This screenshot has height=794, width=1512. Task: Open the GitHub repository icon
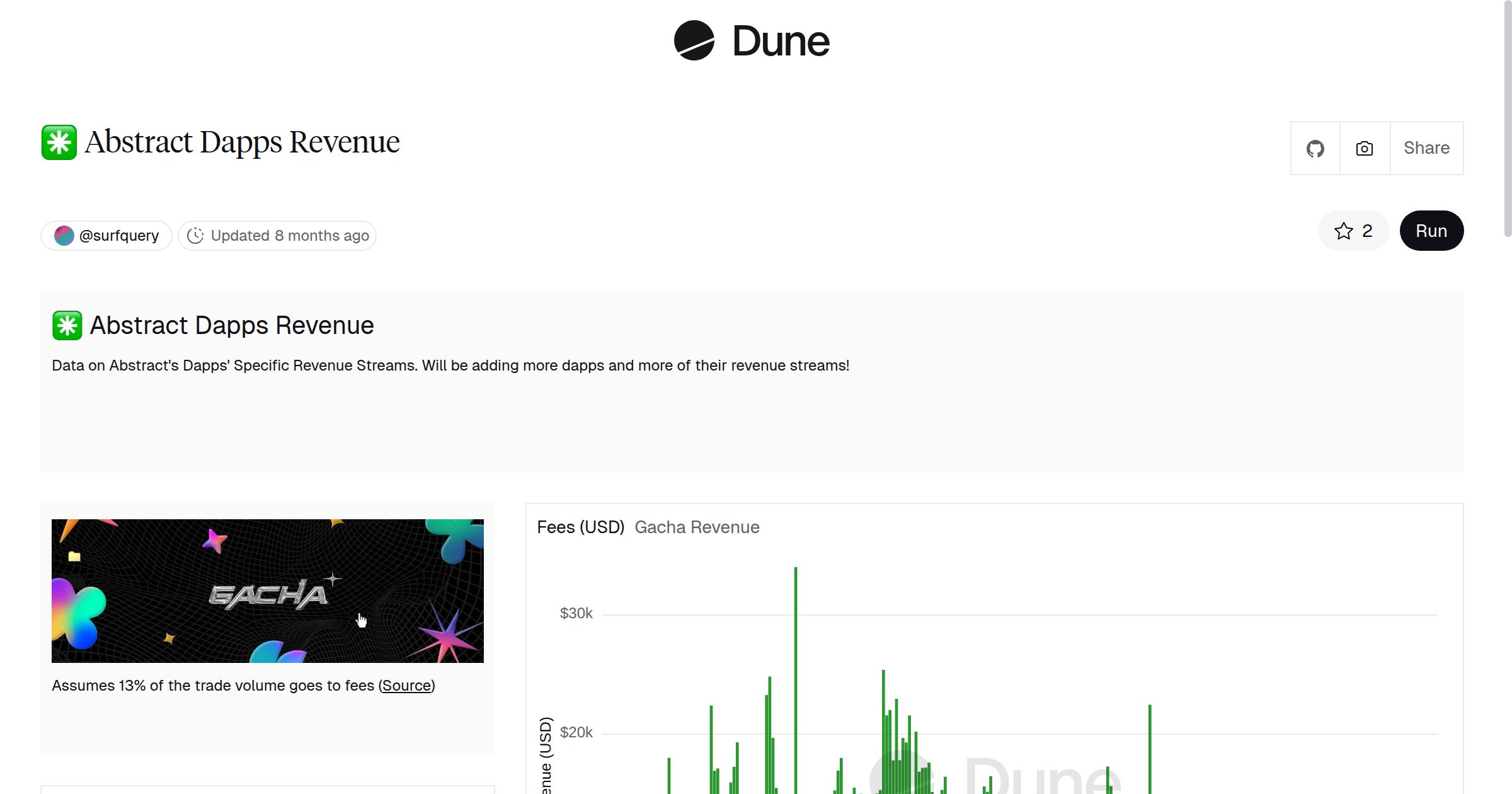[x=1315, y=148]
